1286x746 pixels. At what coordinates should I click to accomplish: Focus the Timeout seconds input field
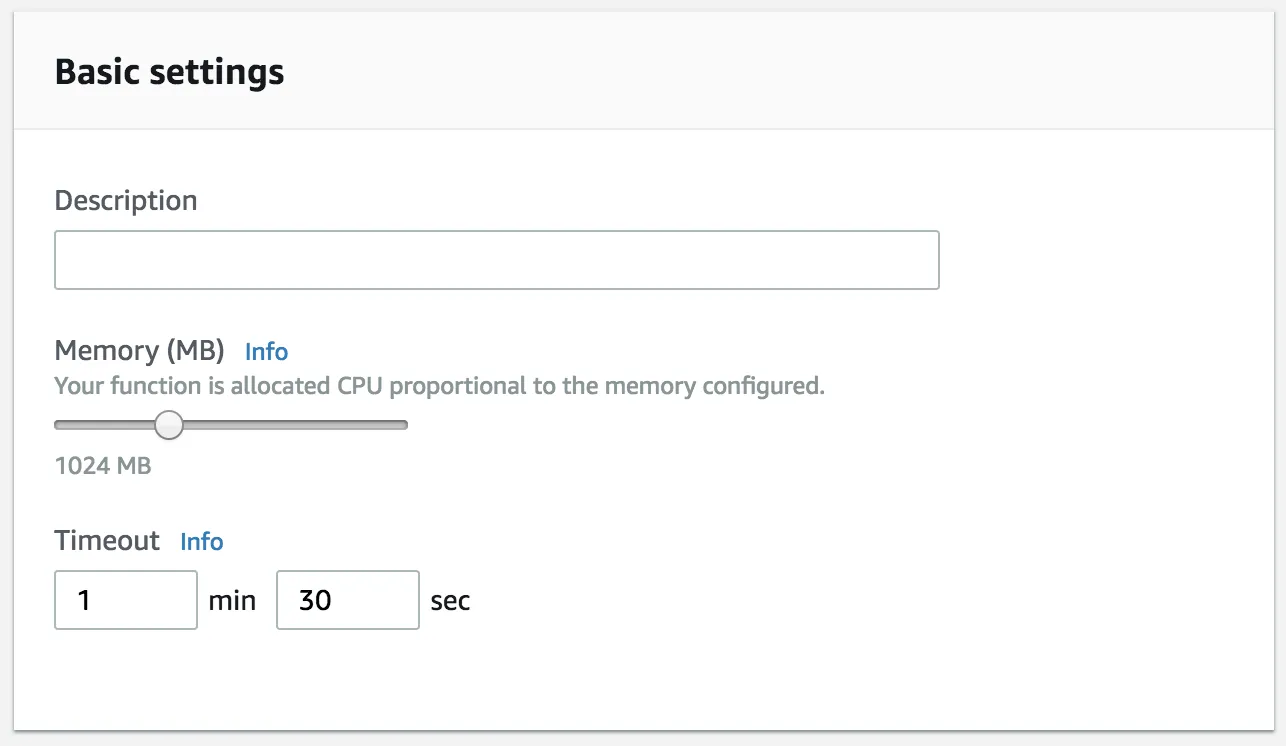347,600
